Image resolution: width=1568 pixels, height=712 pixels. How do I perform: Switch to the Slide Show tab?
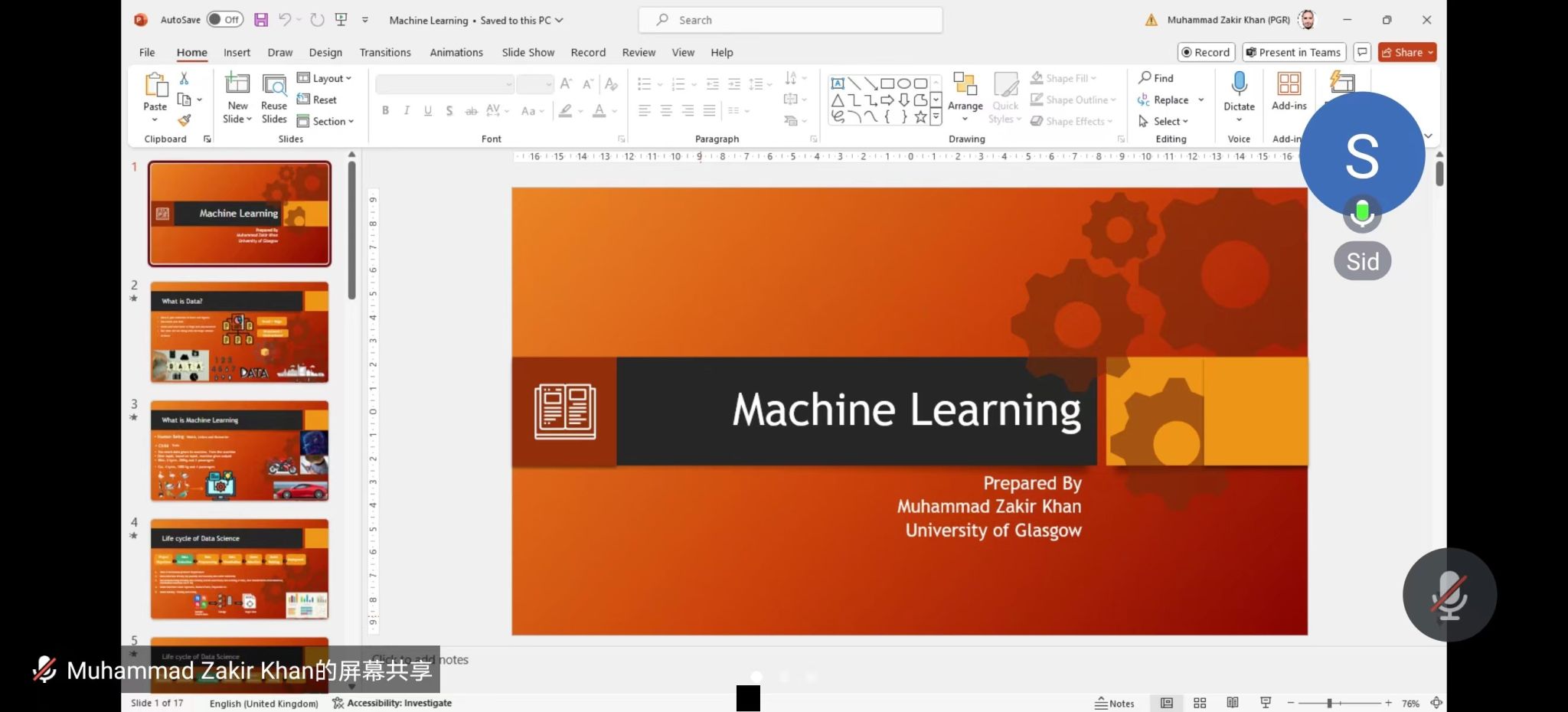tap(528, 52)
